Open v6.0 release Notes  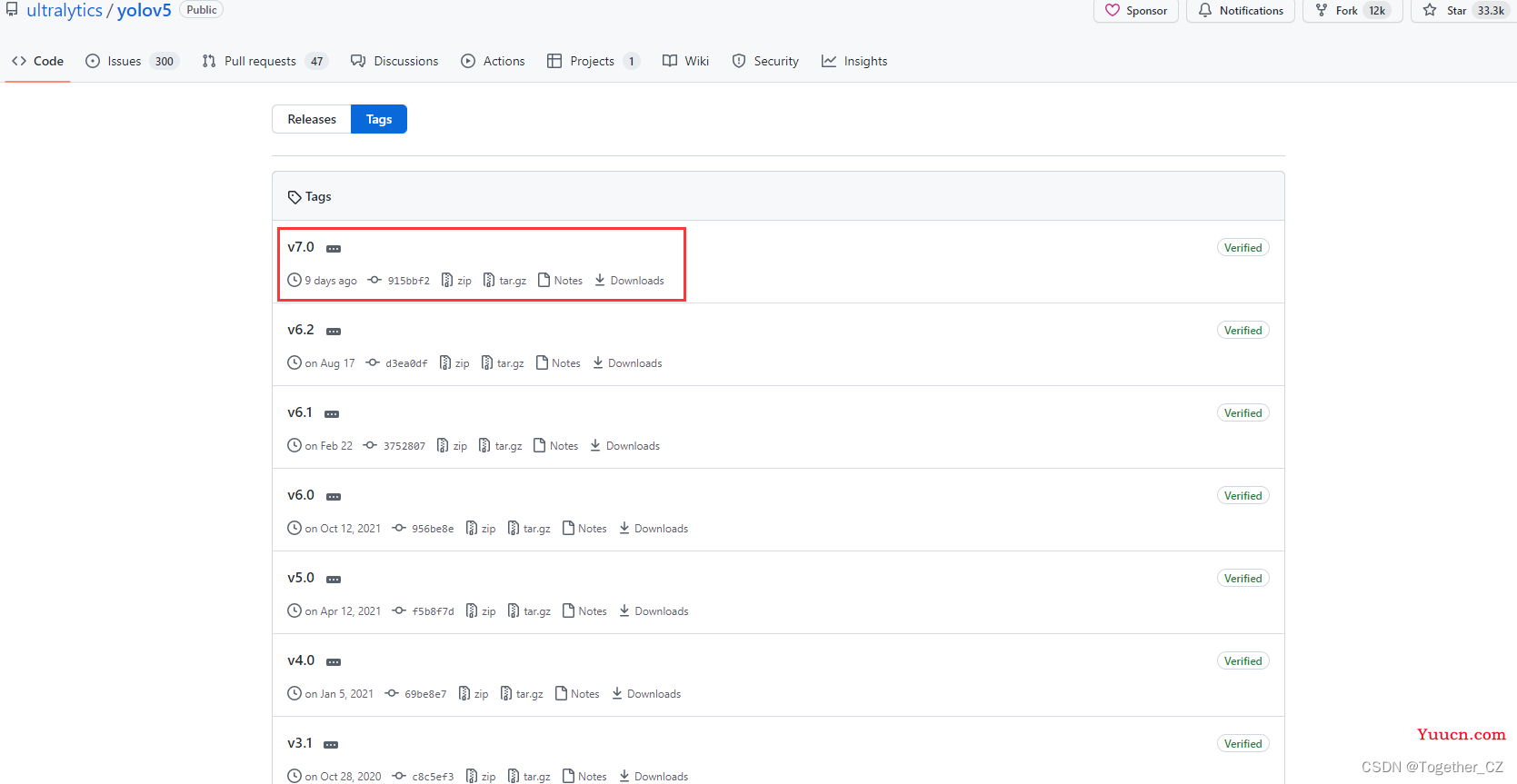click(x=584, y=529)
